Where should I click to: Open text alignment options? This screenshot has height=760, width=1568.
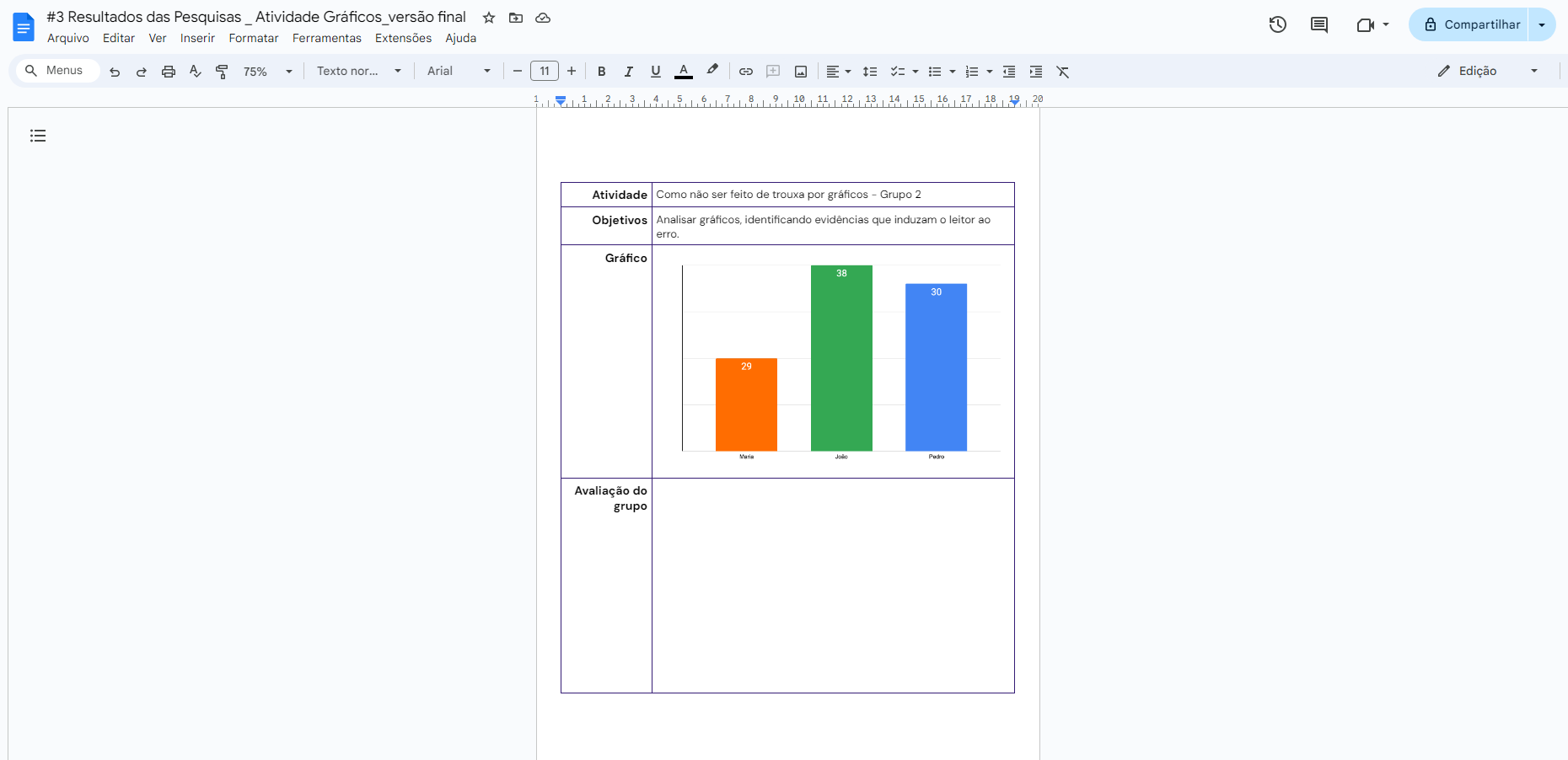pos(838,72)
